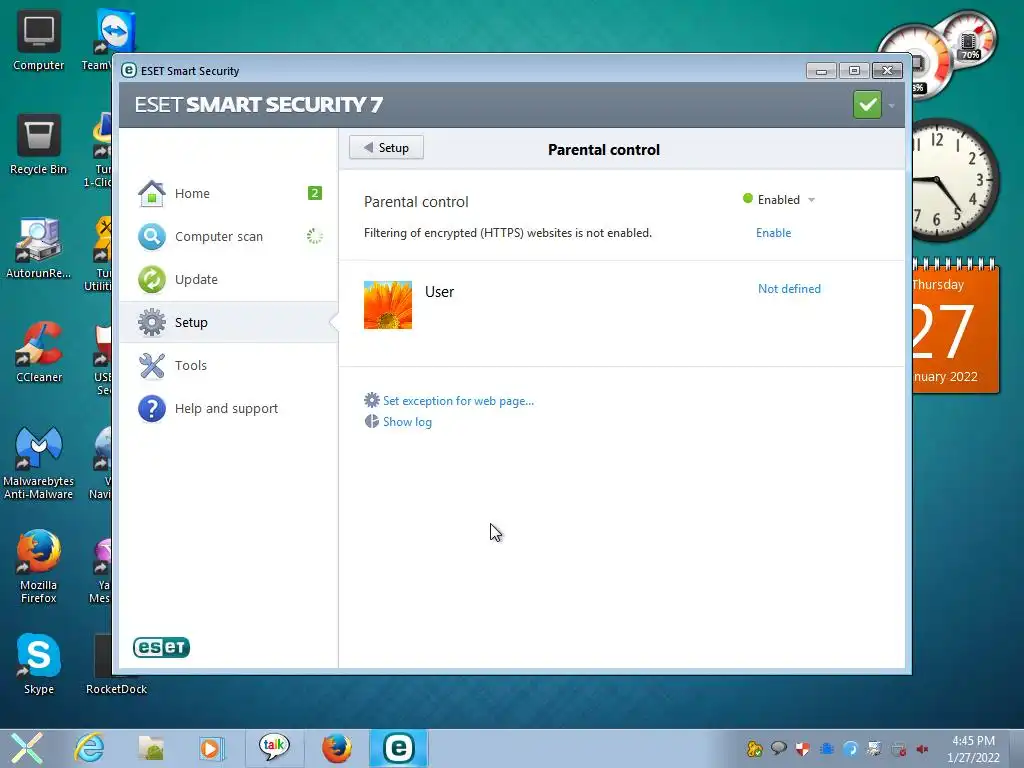Open the Skype desktop shortcut
Screen dimensions: 1024x768
click(39, 664)
